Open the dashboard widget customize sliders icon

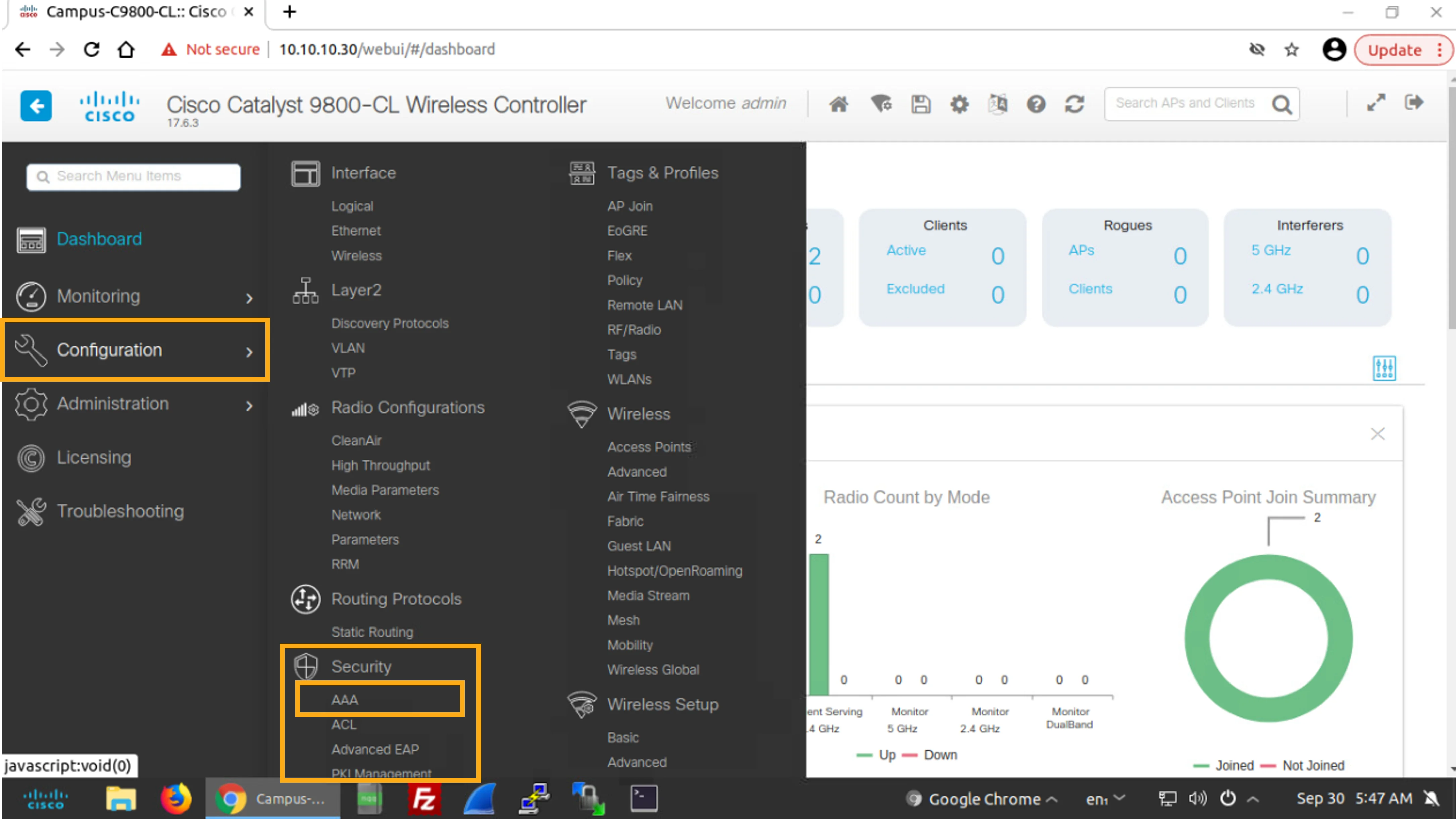pos(1384,368)
